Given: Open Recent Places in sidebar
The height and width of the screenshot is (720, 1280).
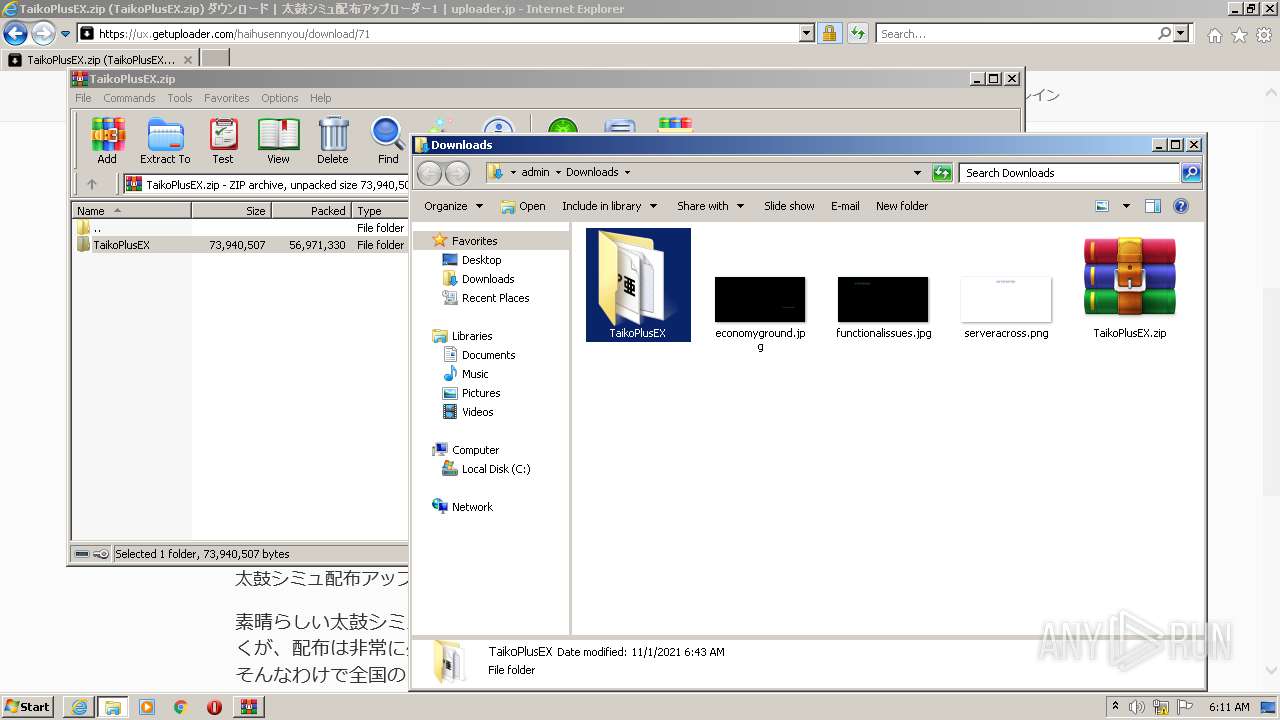Looking at the screenshot, I should coord(495,298).
